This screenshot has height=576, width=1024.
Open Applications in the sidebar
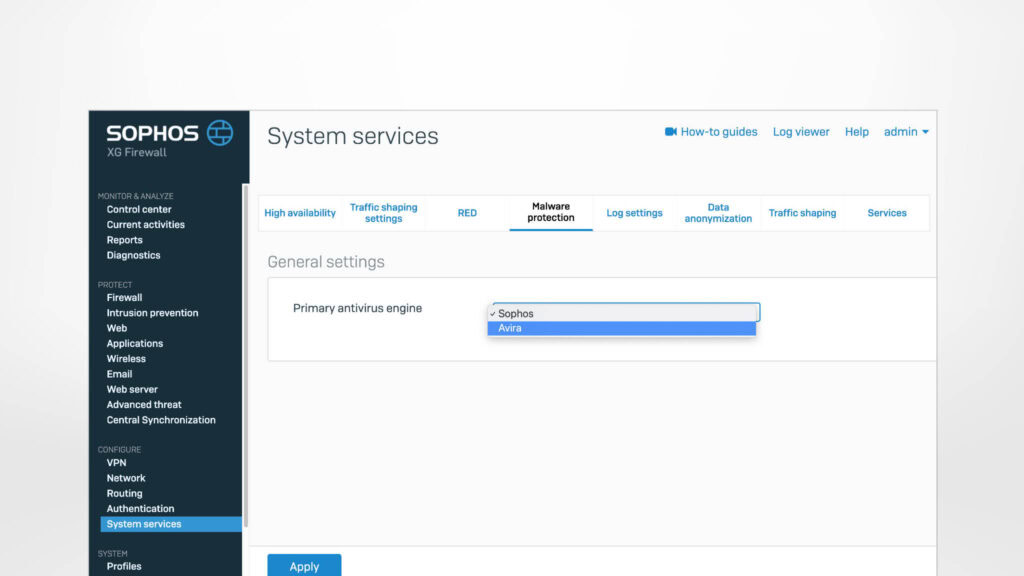(135, 344)
